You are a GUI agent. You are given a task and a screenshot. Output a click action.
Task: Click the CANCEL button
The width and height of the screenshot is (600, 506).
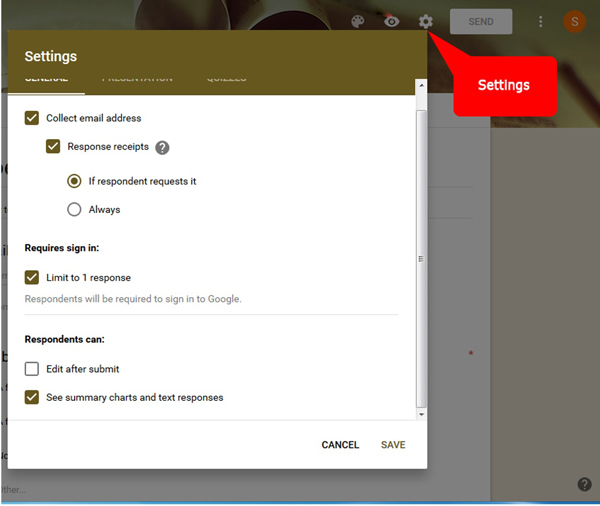340,445
